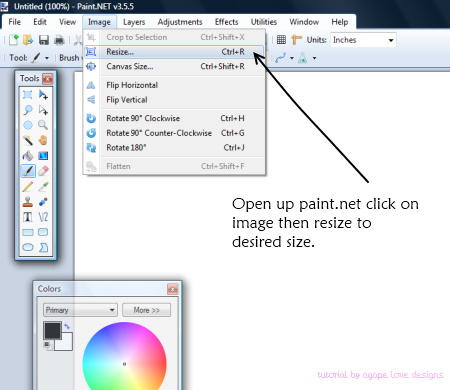Open the File menu

click(15, 22)
